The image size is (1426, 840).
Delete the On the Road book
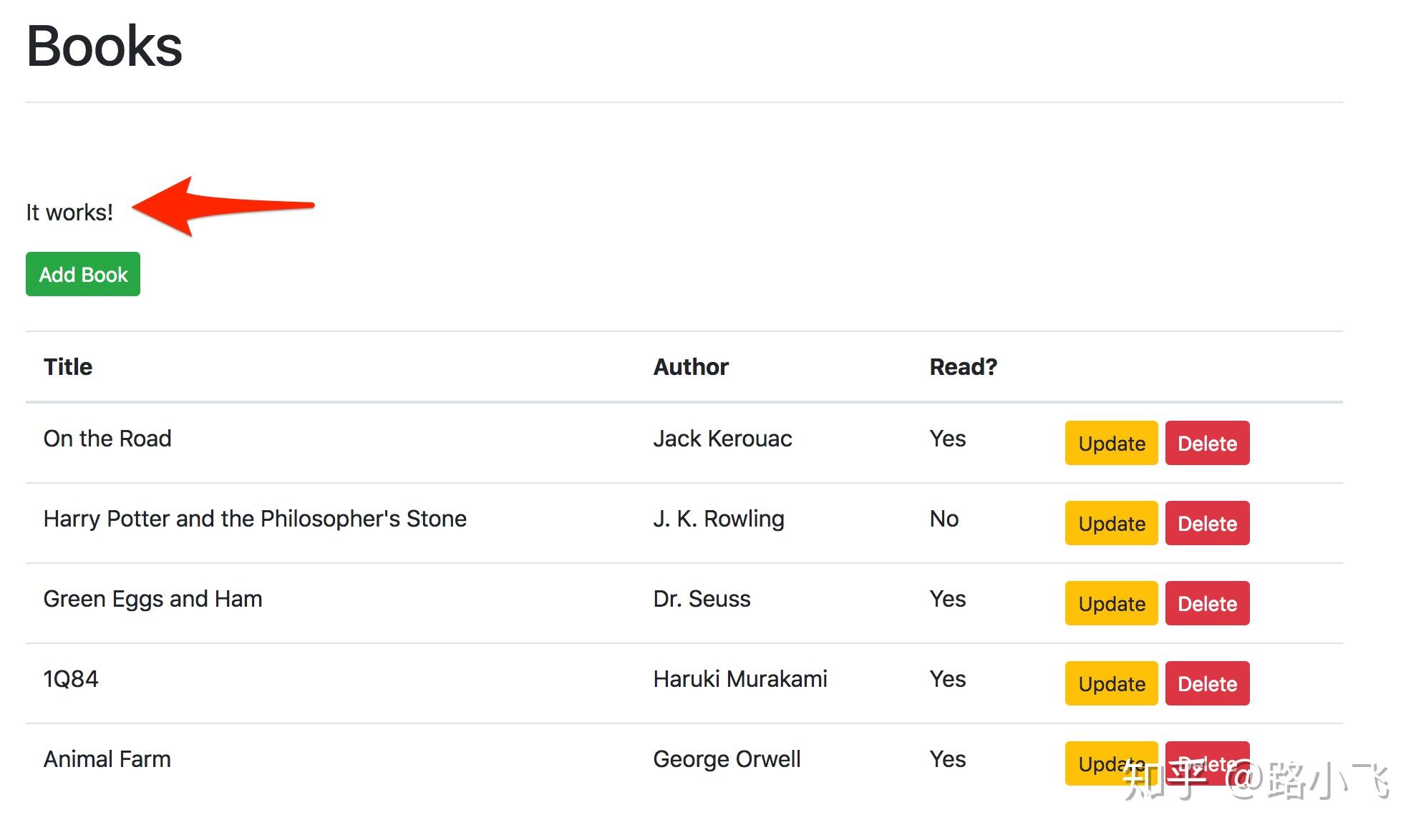coord(1207,443)
